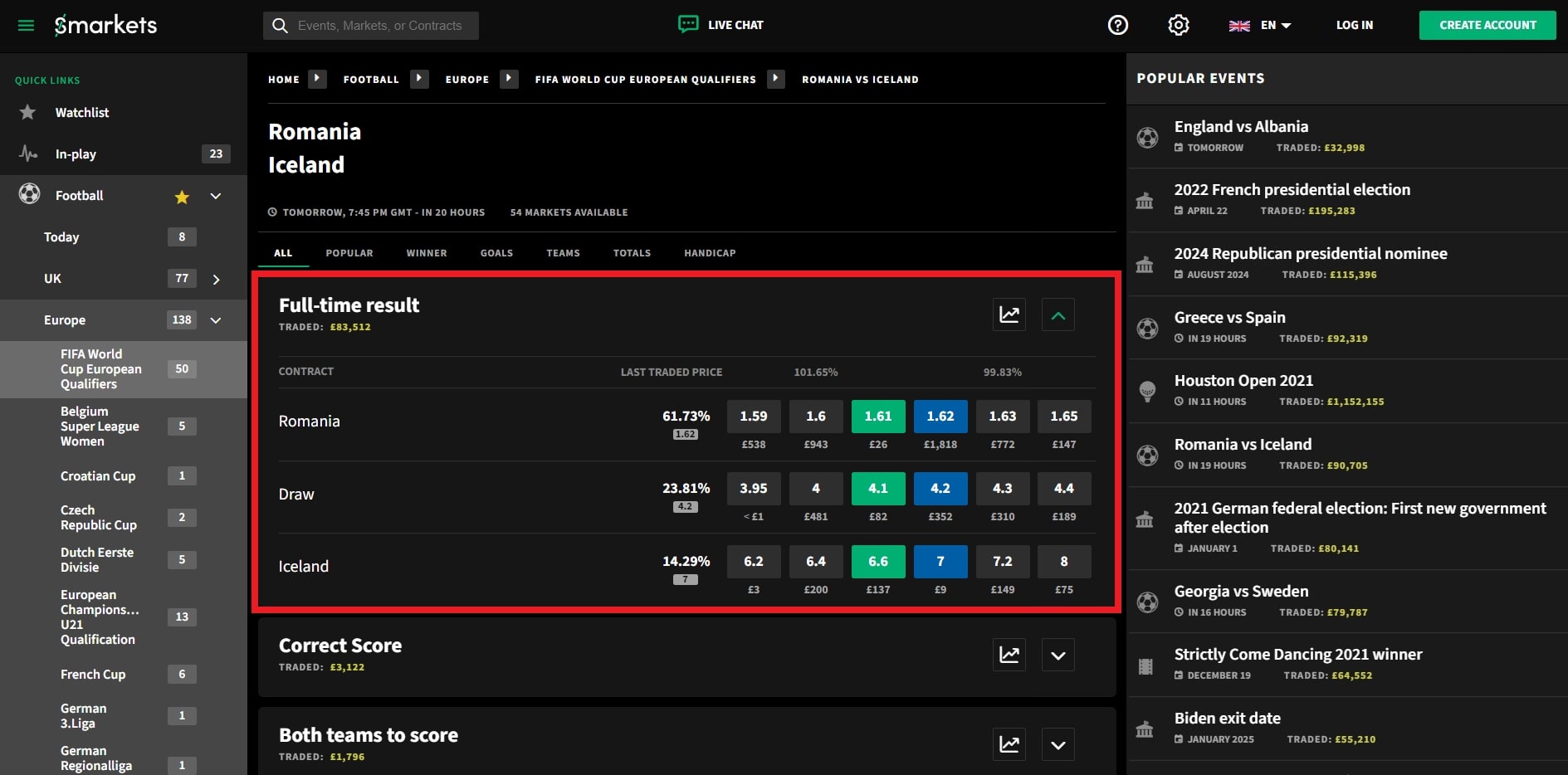Switch to the Goals tab
The width and height of the screenshot is (1568, 775).
(x=496, y=253)
